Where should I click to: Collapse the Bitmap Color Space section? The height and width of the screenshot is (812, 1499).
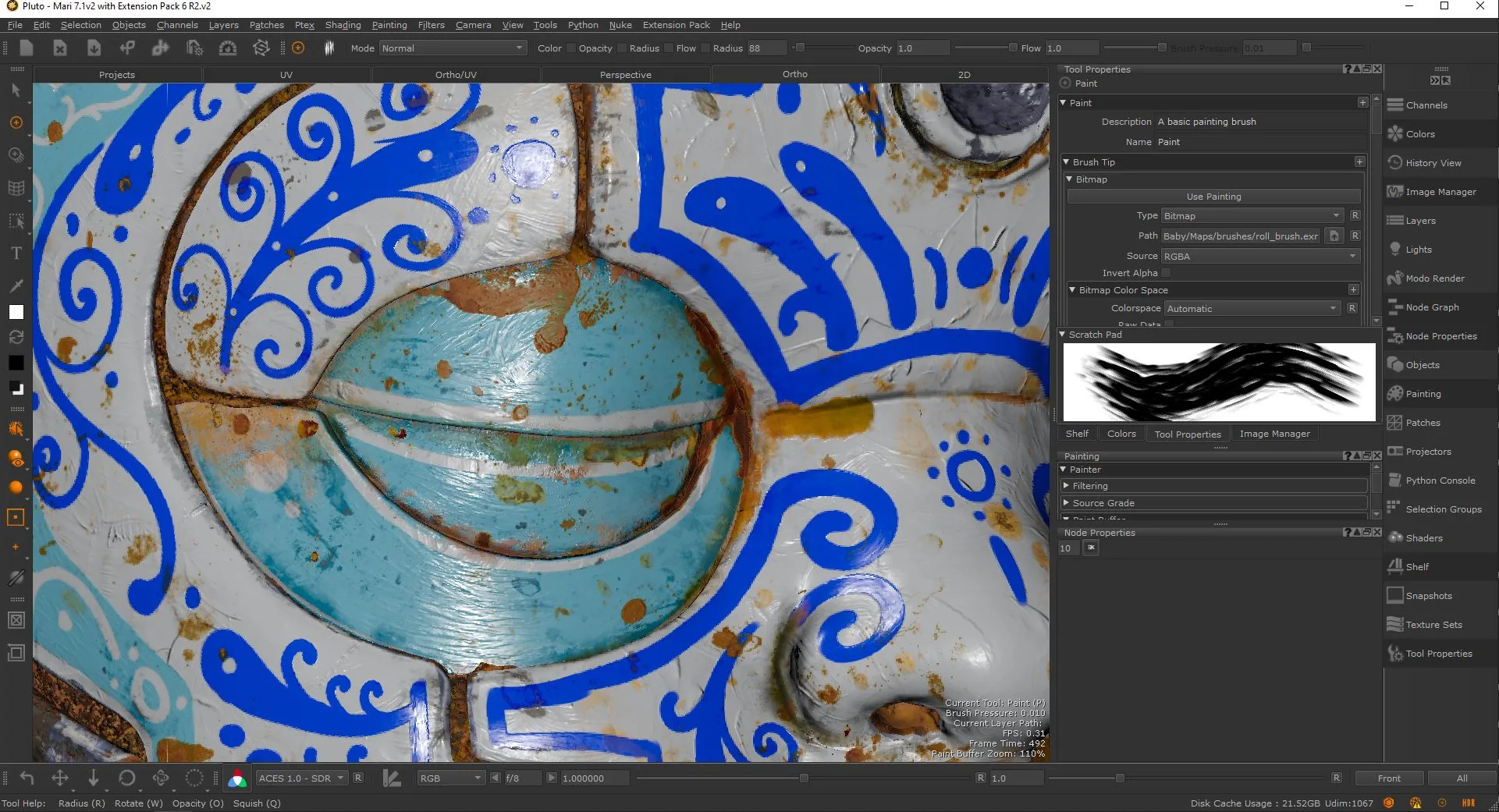1072,289
